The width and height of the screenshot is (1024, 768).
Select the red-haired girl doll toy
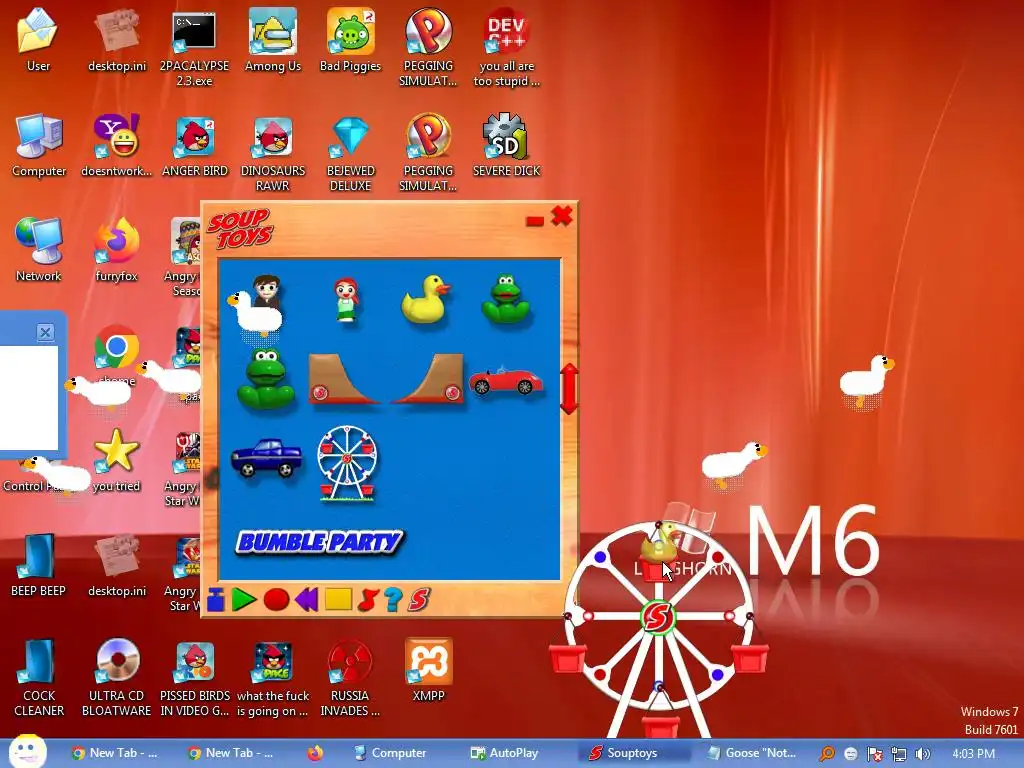346,300
